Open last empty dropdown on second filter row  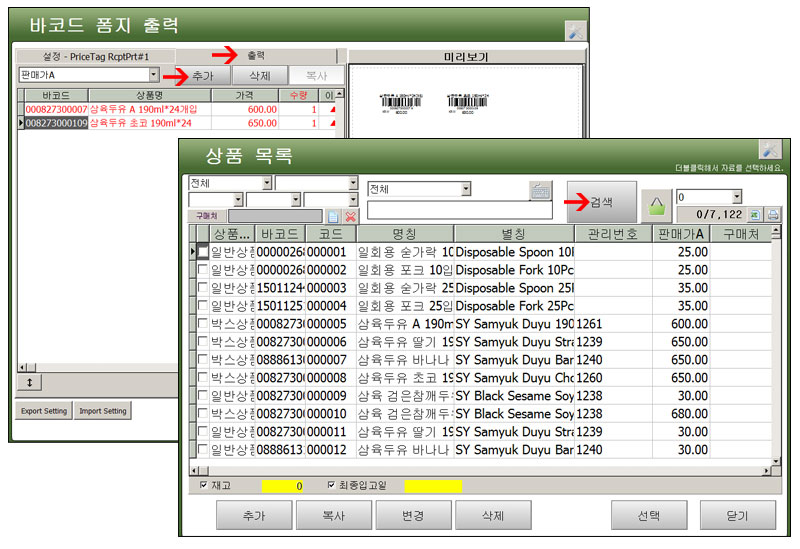(x=353, y=199)
